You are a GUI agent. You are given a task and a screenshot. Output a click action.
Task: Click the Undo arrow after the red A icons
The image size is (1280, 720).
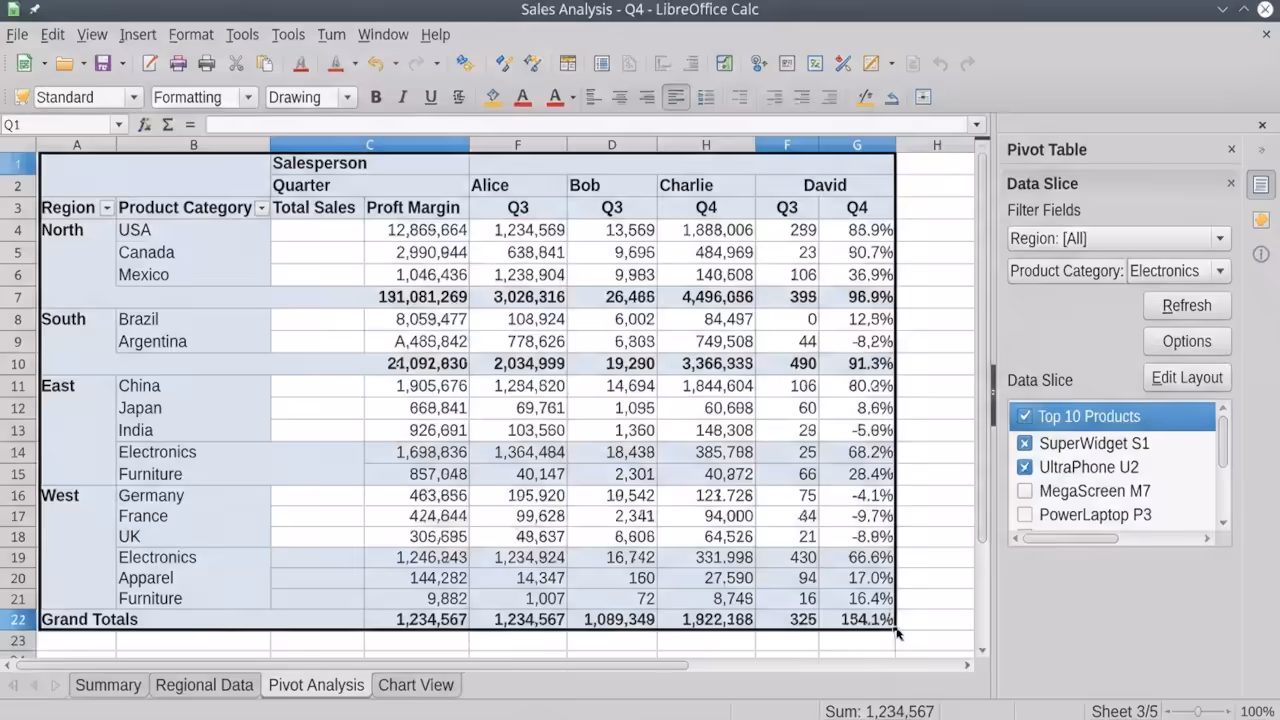375,63
